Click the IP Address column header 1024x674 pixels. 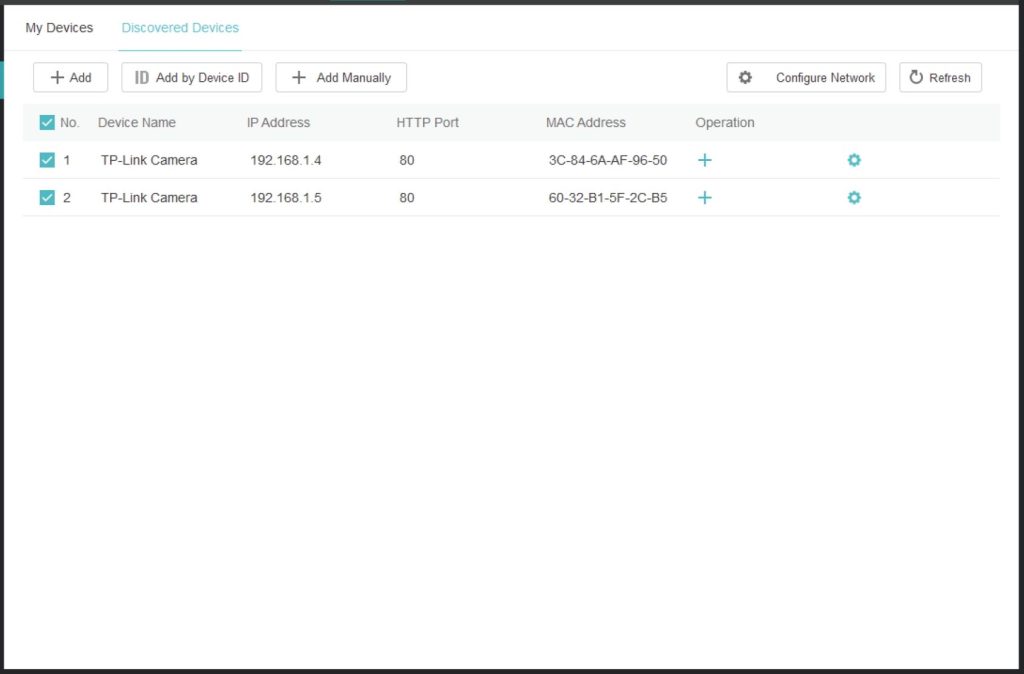[x=278, y=122]
